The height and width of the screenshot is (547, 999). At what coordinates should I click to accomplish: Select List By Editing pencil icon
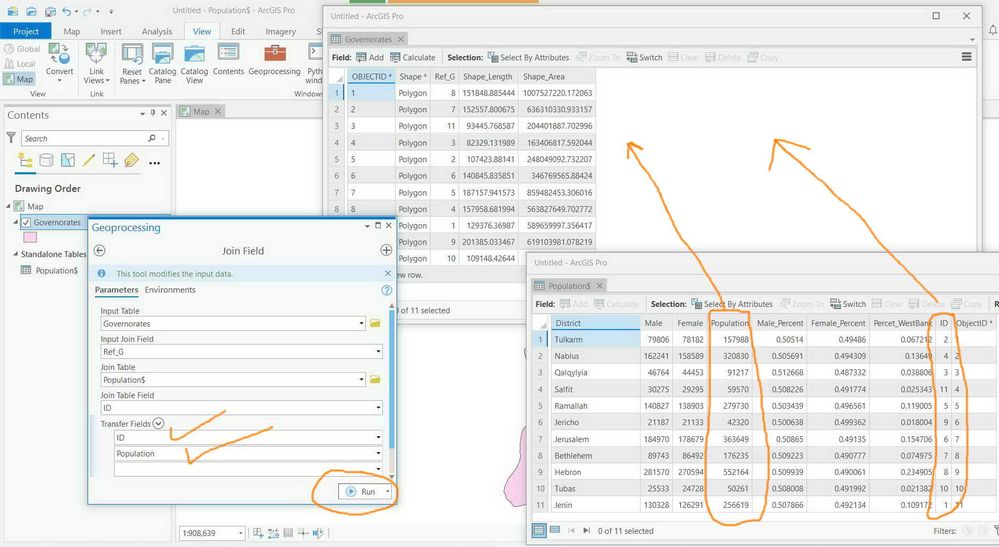point(89,160)
